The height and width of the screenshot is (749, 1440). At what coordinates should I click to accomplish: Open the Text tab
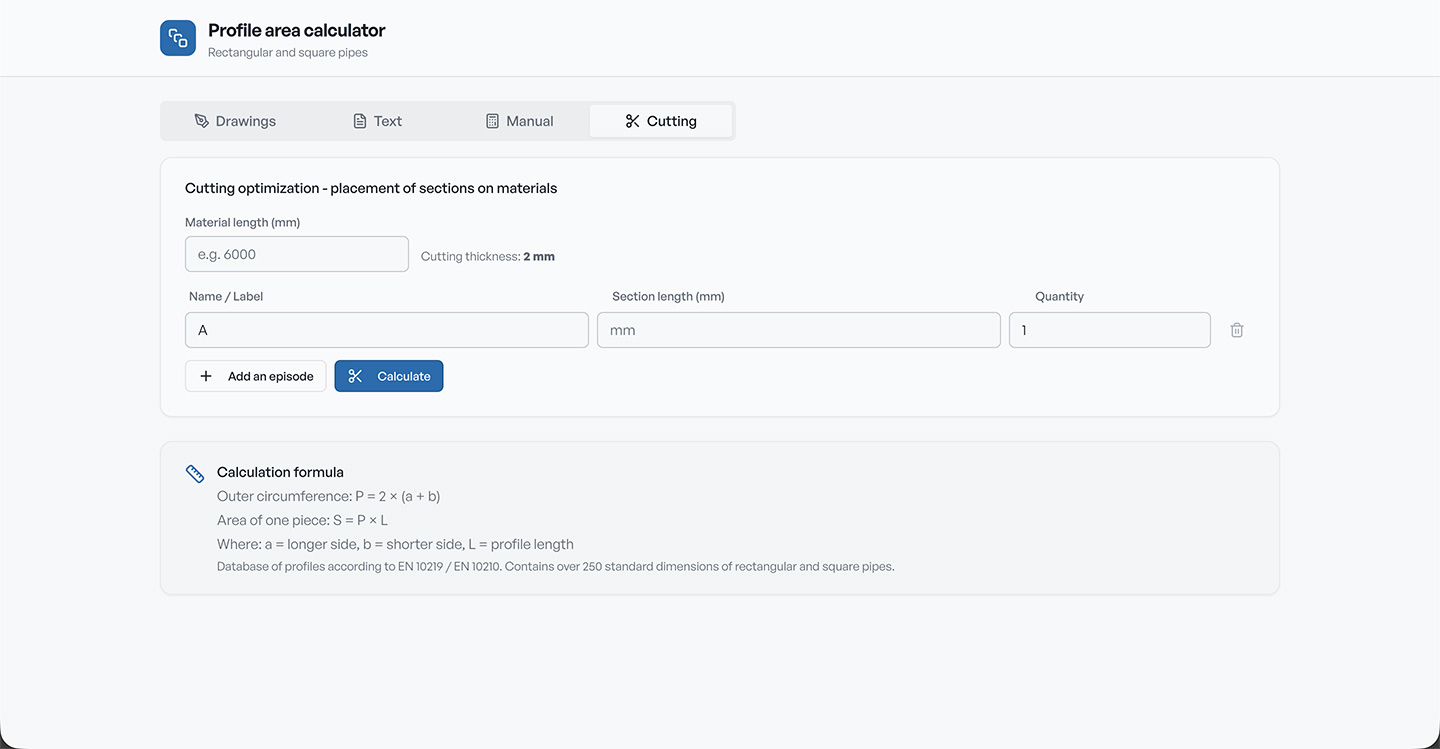377,121
